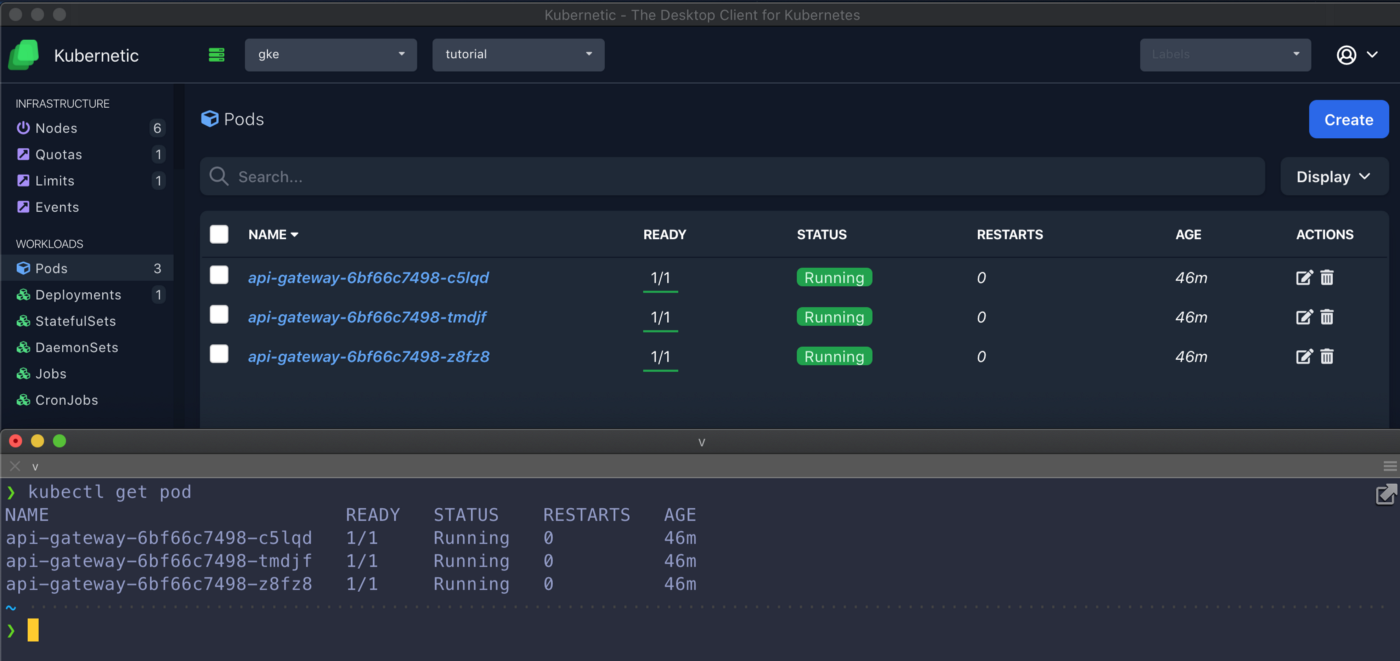The height and width of the screenshot is (661, 1400).
Task: Click the Nodes count badge 6
Action: point(157,128)
